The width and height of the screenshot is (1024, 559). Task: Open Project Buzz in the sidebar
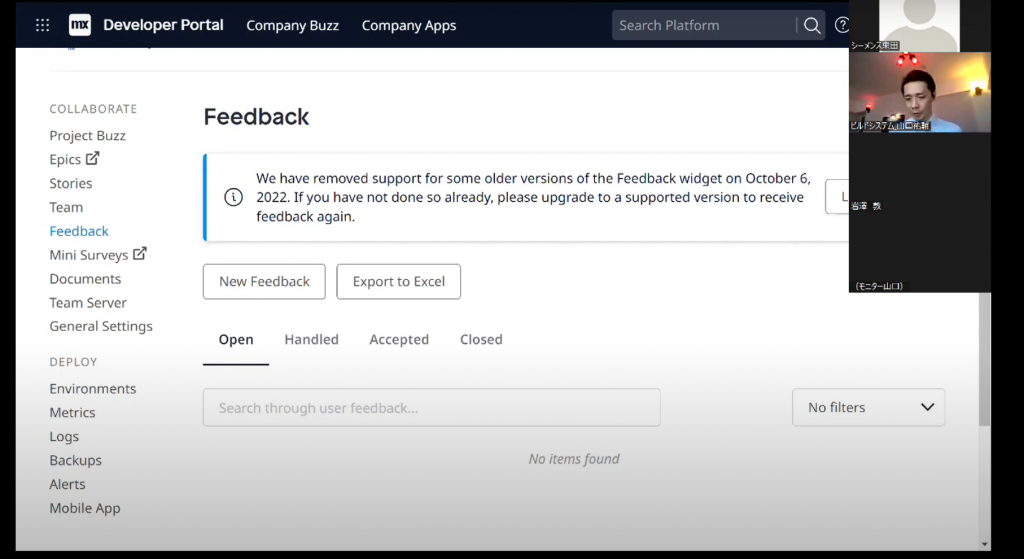(x=88, y=136)
